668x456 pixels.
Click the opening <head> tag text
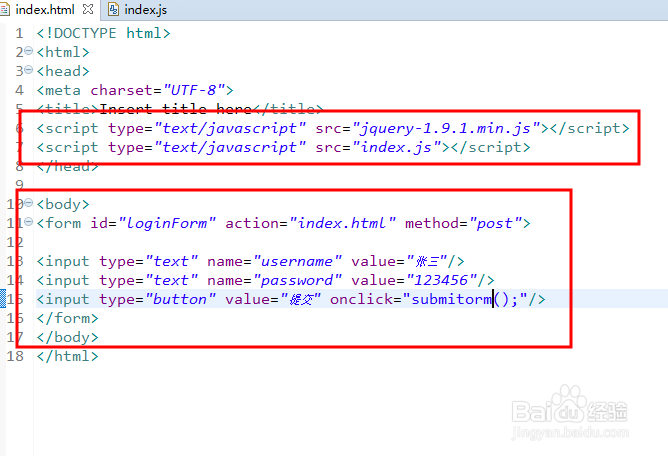pyautogui.click(x=63, y=71)
